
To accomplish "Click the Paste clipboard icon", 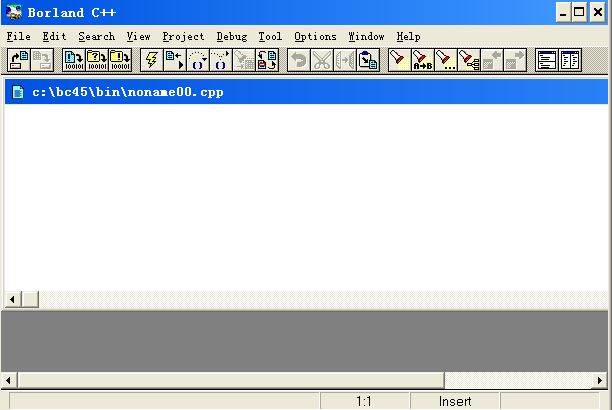I will point(368,60).
